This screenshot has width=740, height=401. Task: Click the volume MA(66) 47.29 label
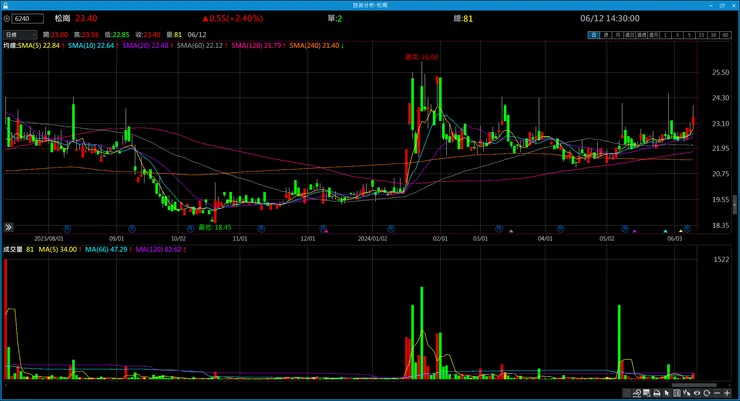108,250
